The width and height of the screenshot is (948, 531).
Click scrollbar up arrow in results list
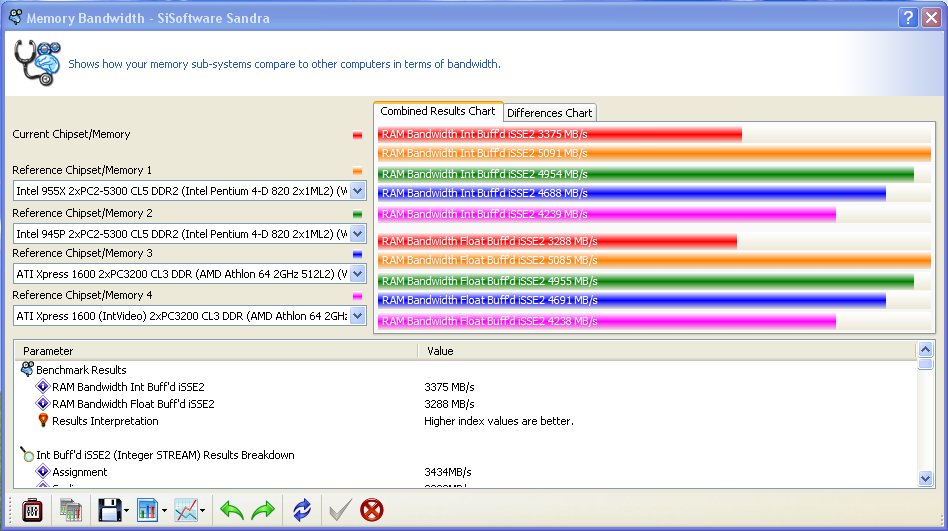[x=925, y=350]
